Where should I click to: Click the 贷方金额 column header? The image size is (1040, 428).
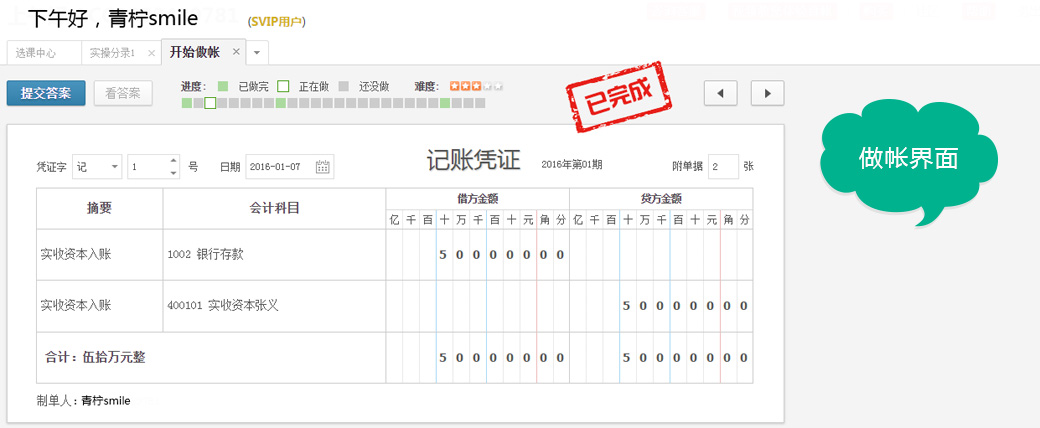661,198
